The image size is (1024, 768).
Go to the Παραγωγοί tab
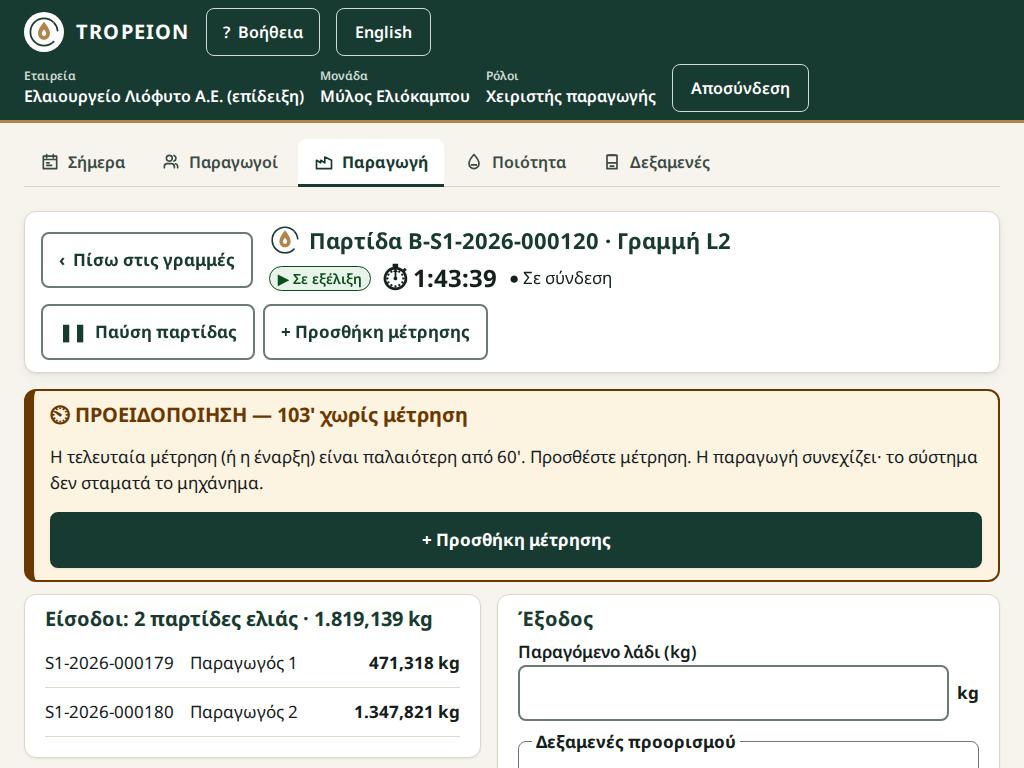pos(220,162)
